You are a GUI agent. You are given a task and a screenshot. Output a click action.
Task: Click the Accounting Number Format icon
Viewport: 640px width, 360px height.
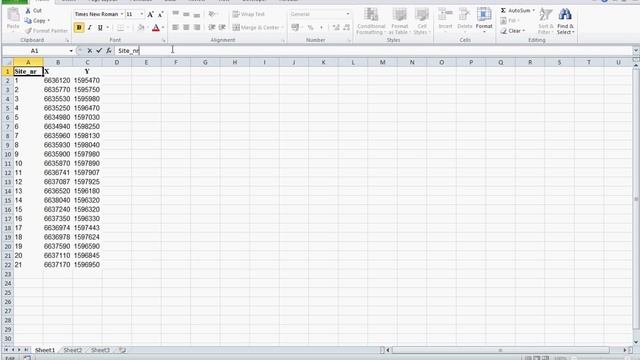(295, 28)
